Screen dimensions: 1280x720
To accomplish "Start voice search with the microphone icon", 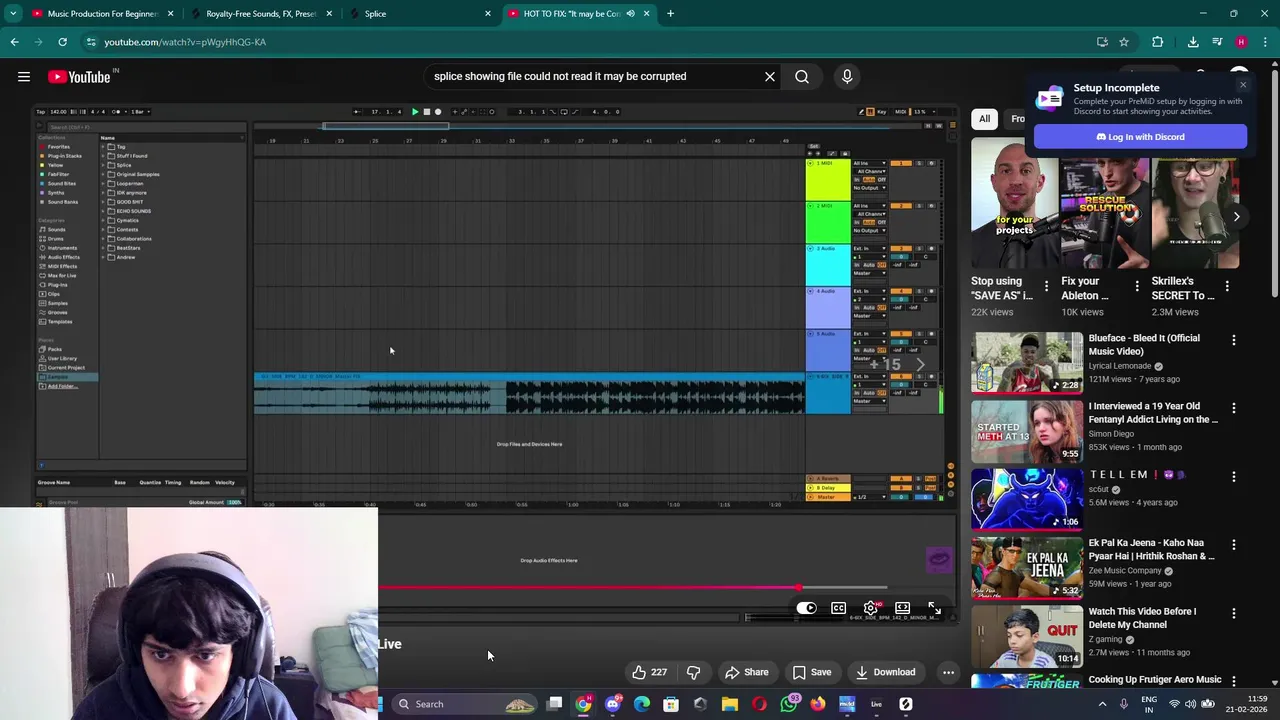I will [x=847, y=76].
